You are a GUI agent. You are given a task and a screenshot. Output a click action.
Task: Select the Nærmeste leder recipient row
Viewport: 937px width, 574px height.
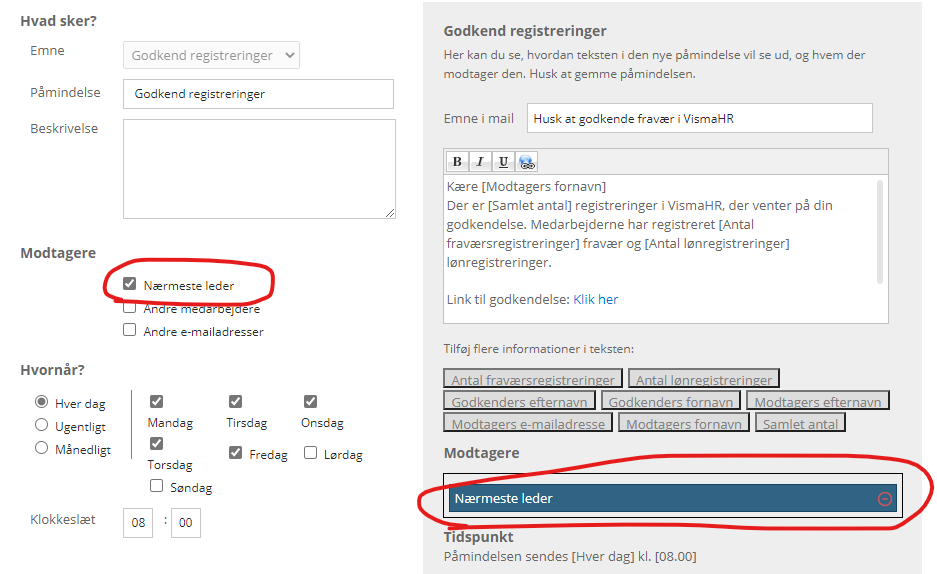673,498
